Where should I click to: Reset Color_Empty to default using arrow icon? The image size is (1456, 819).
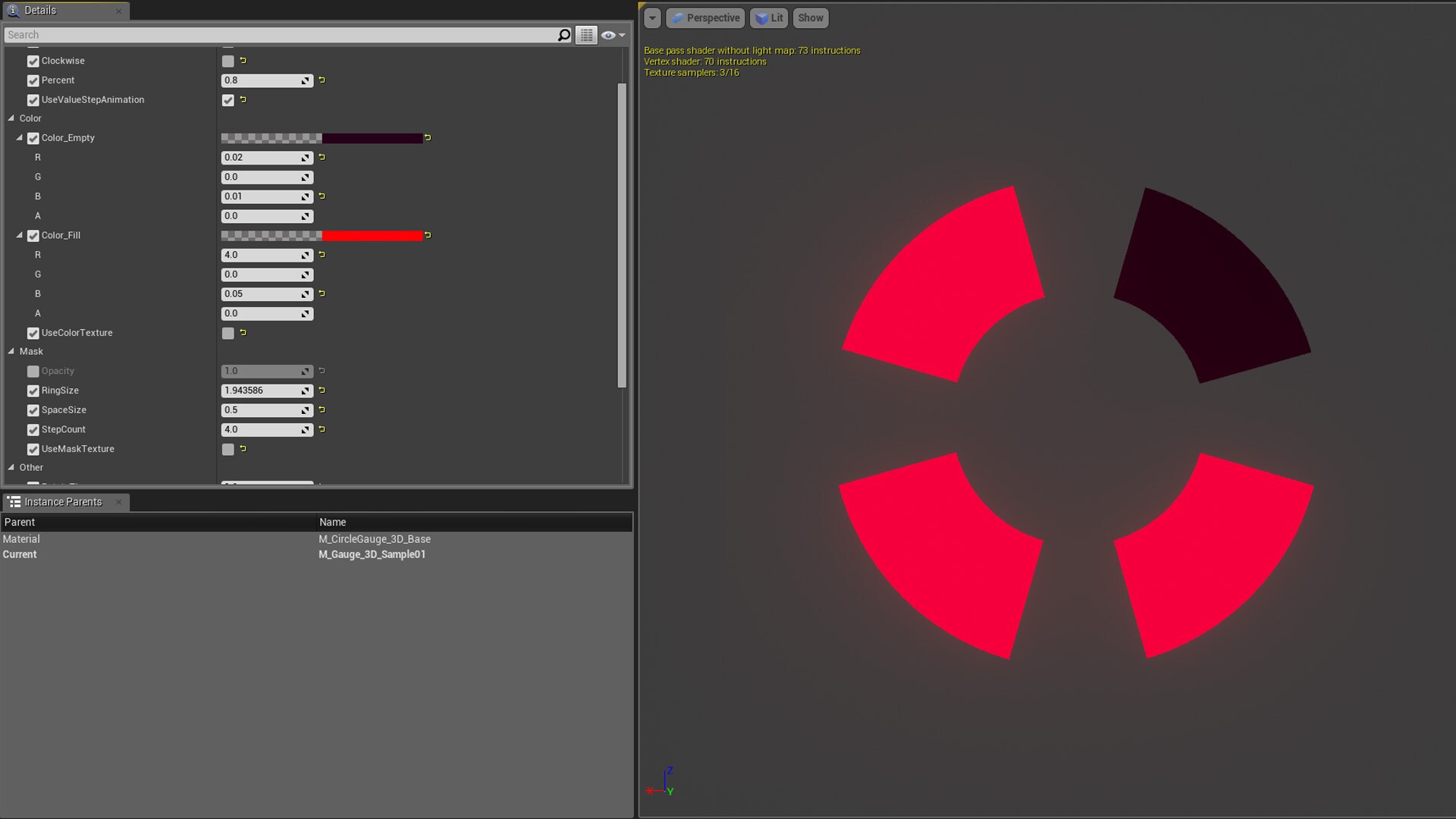(x=428, y=138)
